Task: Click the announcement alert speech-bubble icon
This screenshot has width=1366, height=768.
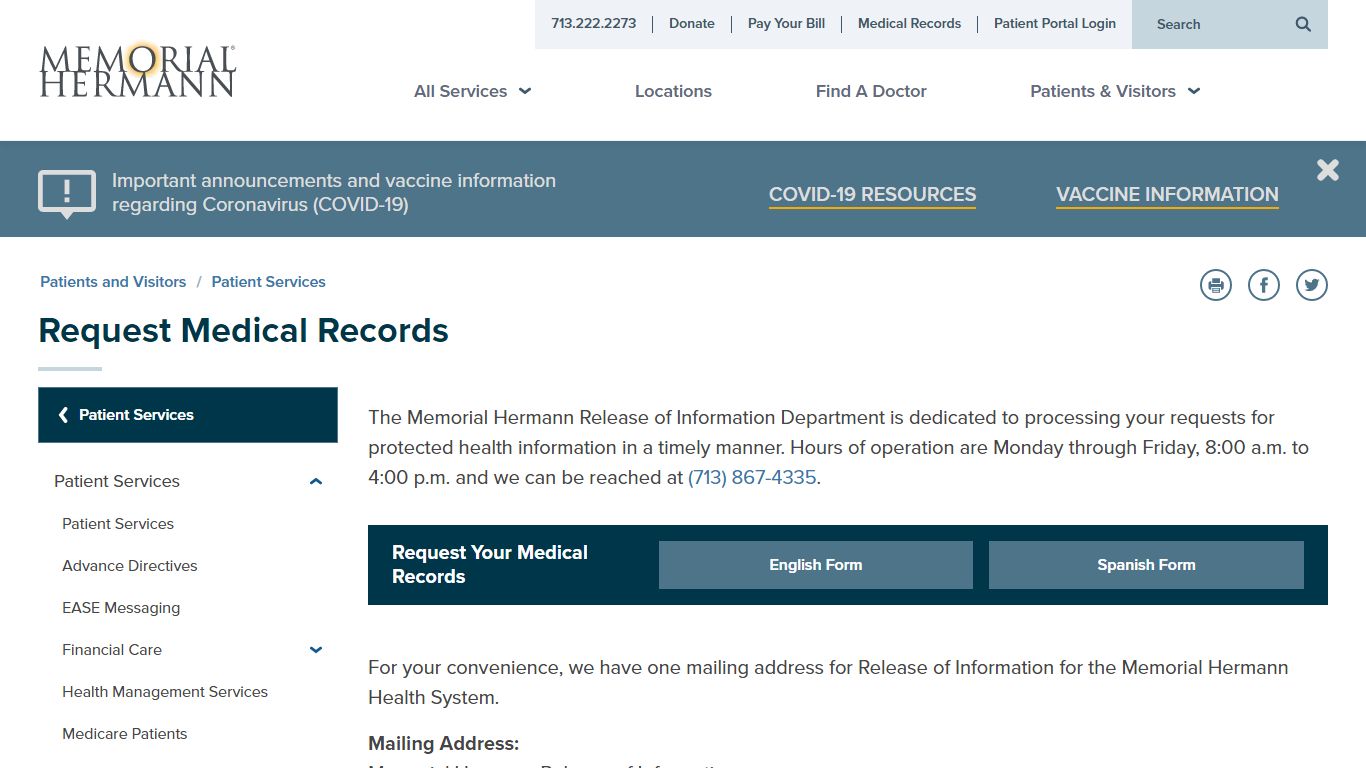Action: (x=67, y=193)
